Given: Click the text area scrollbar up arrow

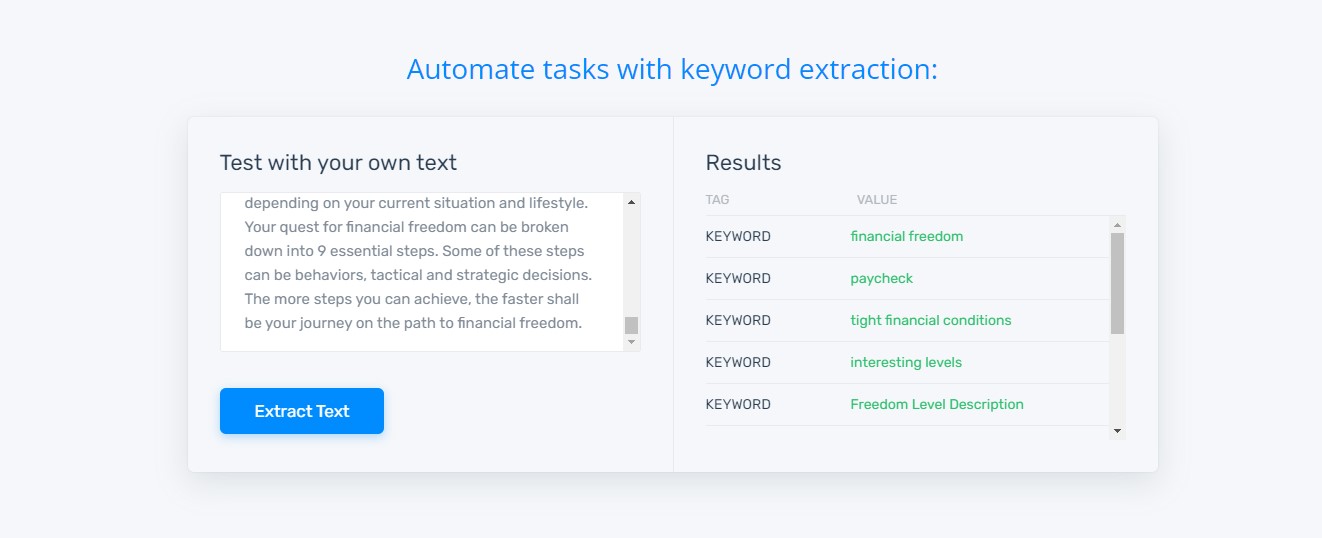Looking at the screenshot, I should coord(631,202).
